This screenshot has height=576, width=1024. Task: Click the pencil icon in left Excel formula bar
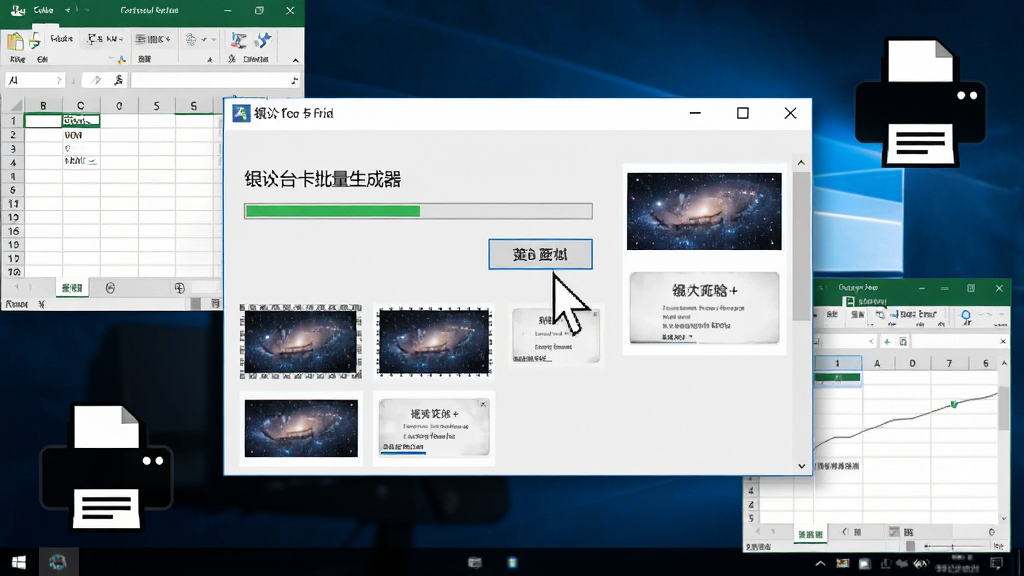click(x=96, y=80)
